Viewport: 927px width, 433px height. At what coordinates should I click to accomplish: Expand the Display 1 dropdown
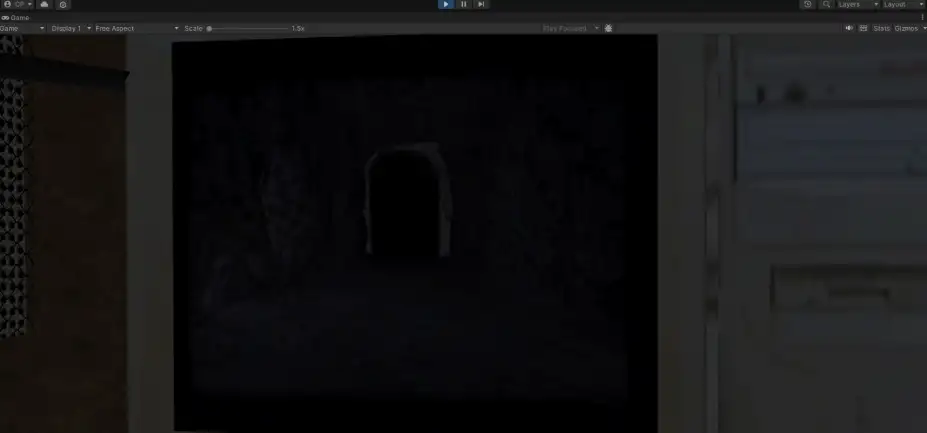point(70,28)
